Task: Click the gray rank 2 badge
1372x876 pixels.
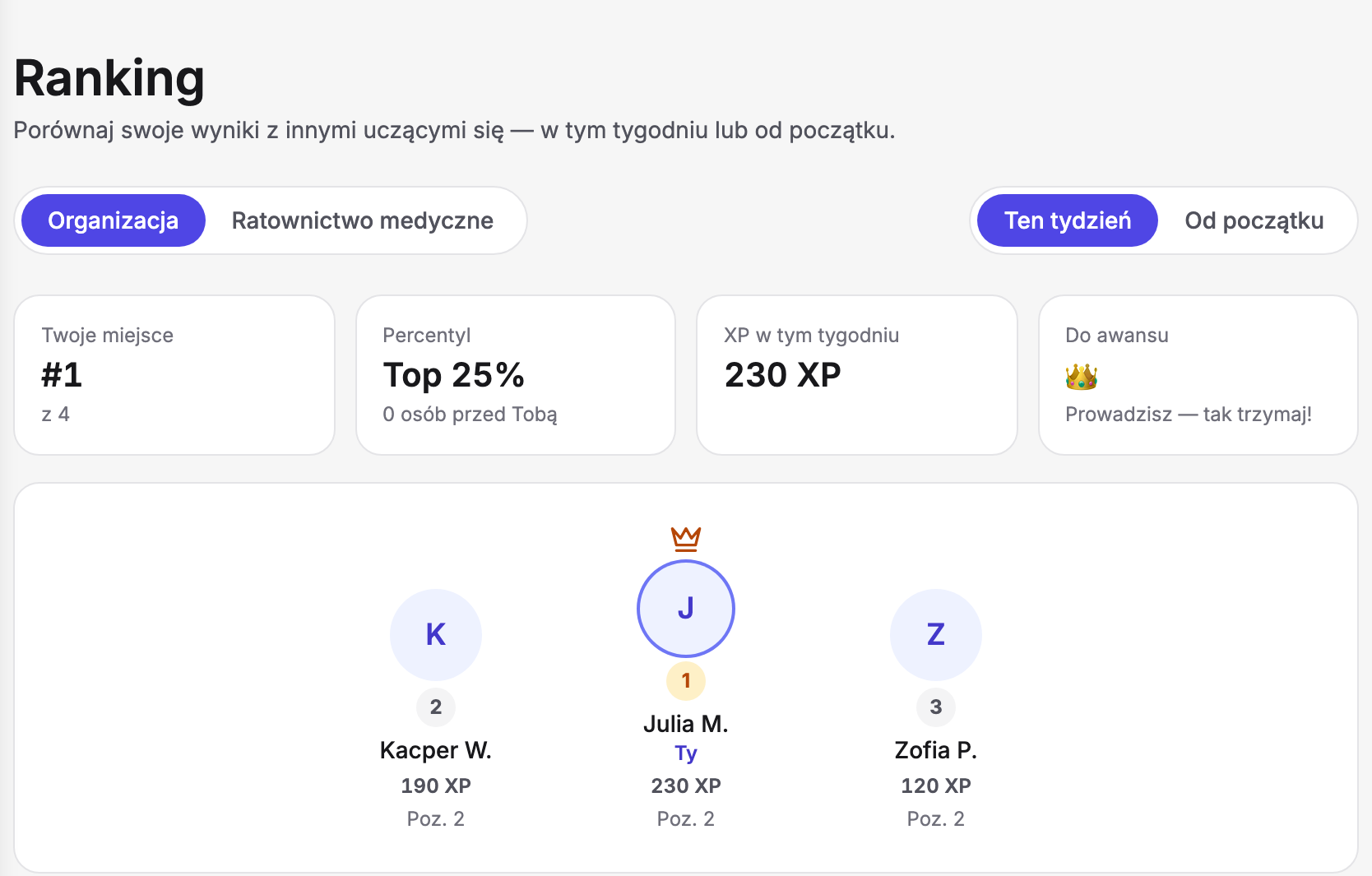Action: tap(436, 707)
